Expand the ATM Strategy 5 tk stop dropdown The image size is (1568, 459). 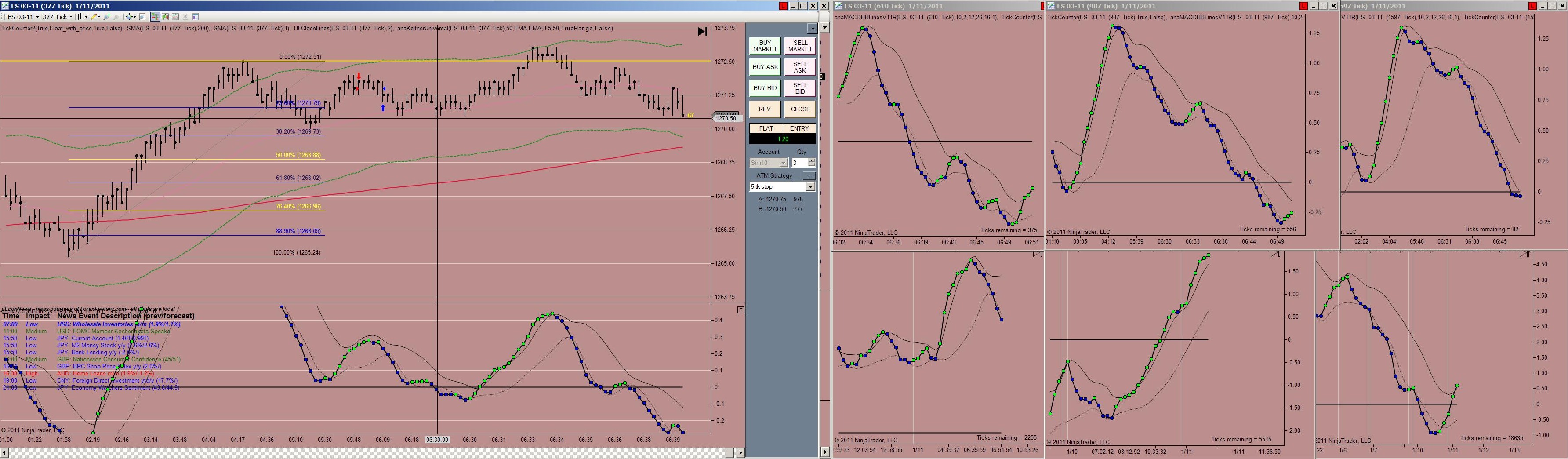782,186
